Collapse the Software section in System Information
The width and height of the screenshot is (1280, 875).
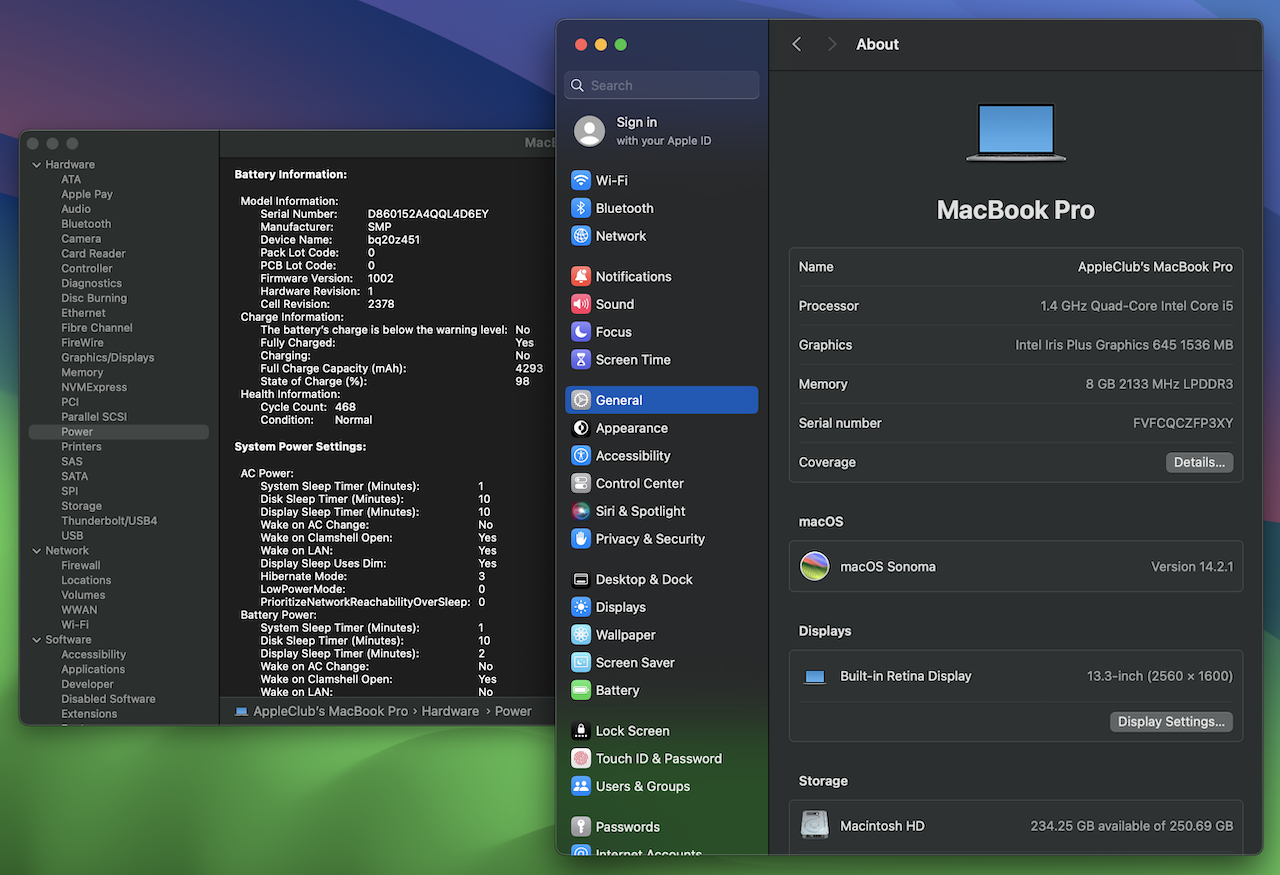[x=37, y=640]
